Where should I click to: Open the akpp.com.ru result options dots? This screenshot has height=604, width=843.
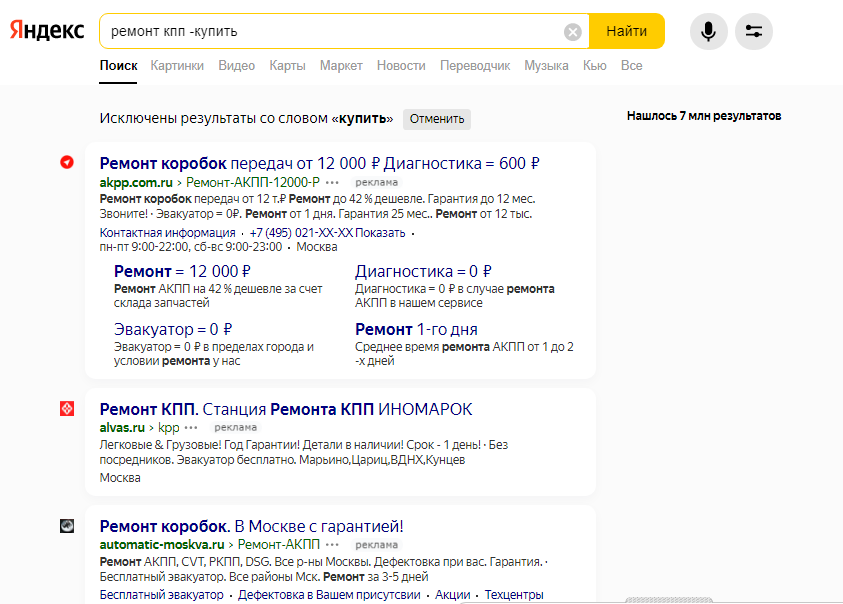tap(332, 182)
